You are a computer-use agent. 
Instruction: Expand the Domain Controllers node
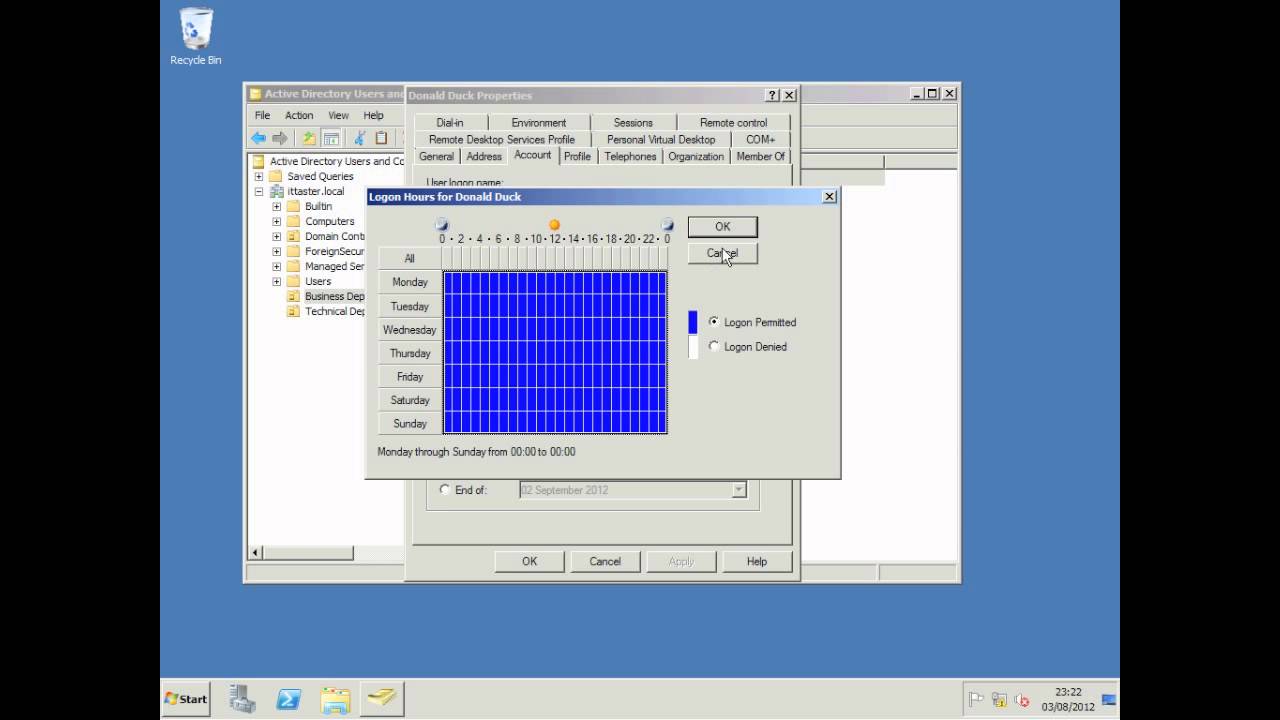coord(276,236)
